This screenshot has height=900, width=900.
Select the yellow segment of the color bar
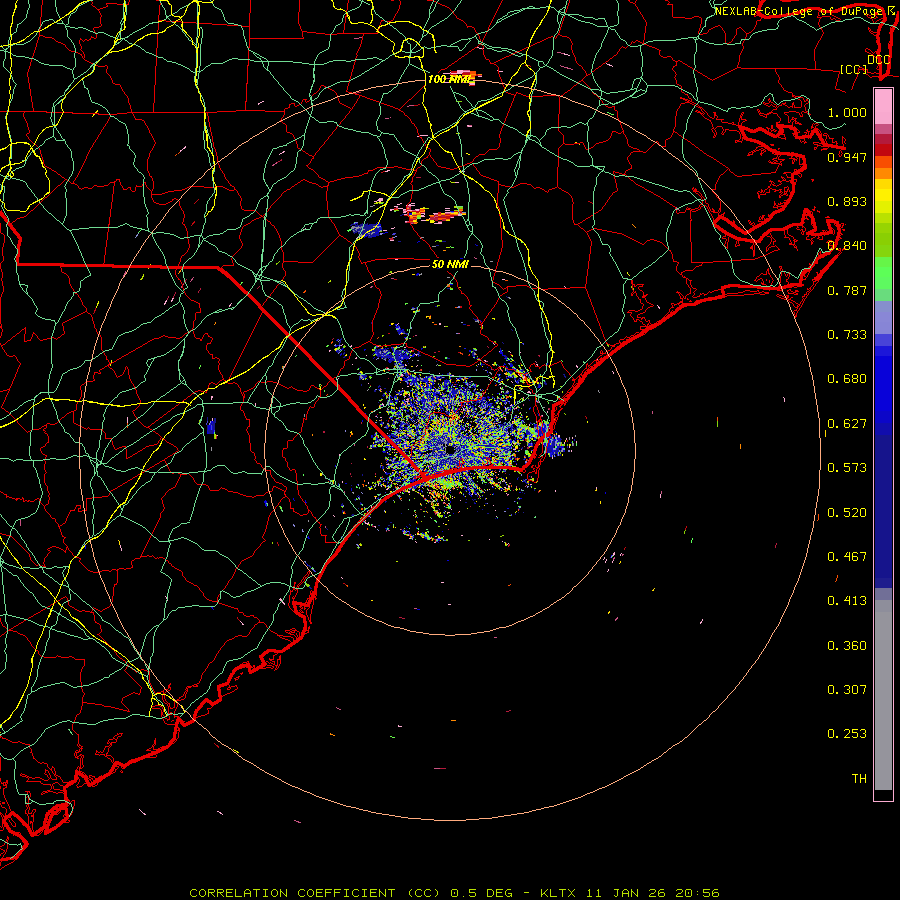(883, 197)
